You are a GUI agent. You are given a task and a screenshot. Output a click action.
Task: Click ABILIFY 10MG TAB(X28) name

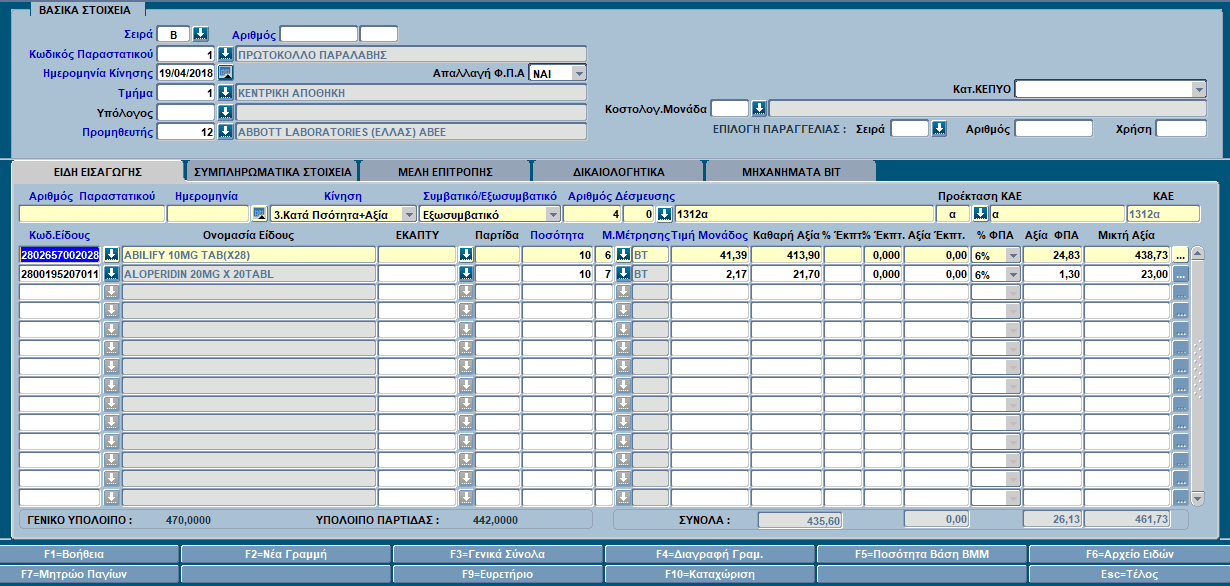point(249,255)
